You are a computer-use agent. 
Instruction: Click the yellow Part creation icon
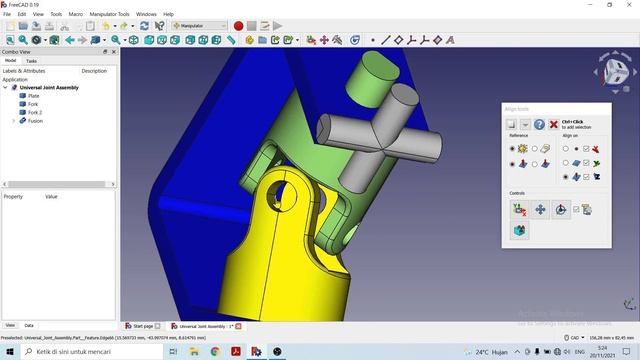(249, 40)
